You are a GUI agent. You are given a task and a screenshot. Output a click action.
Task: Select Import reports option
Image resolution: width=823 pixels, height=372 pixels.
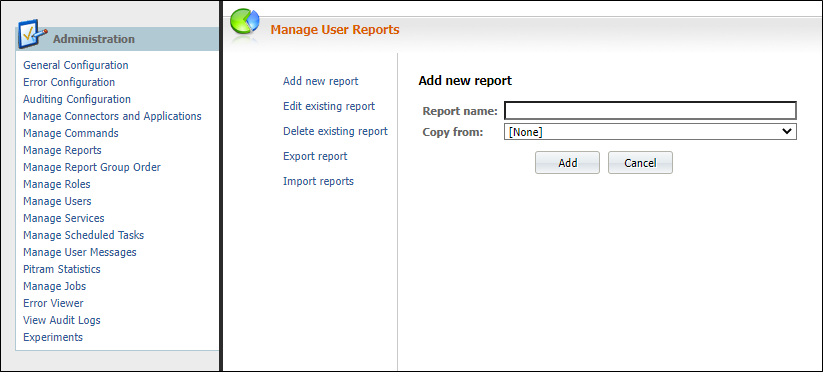click(x=319, y=181)
